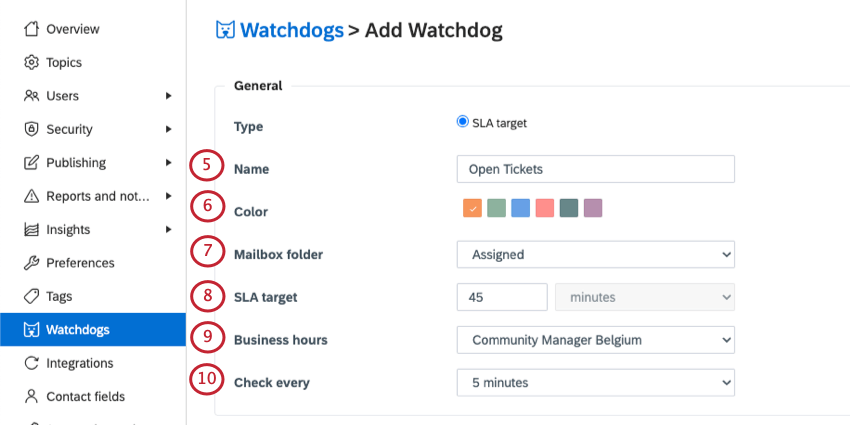Image resolution: width=850 pixels, height=425 pixels.
Task: Expand the Users submenu arrow
Action: point(169,96)
